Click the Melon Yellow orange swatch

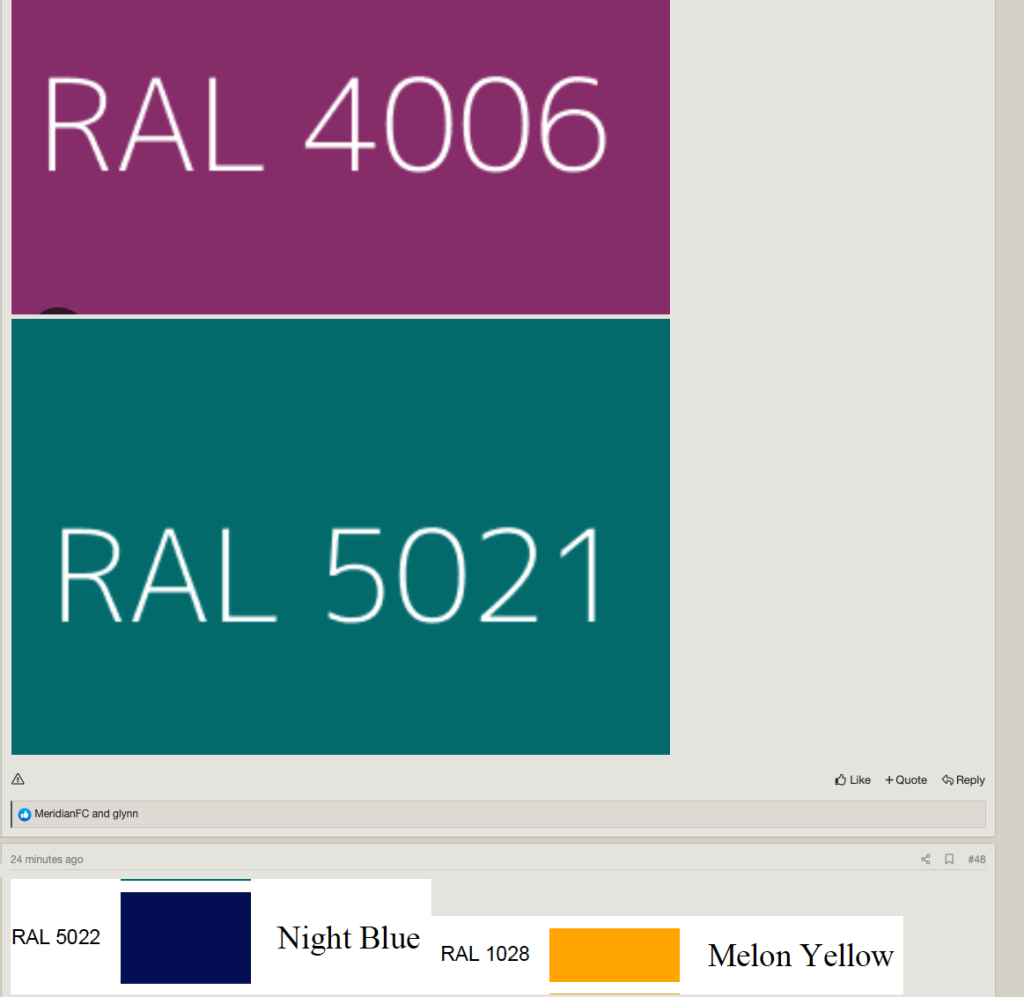tap(614, 954)
